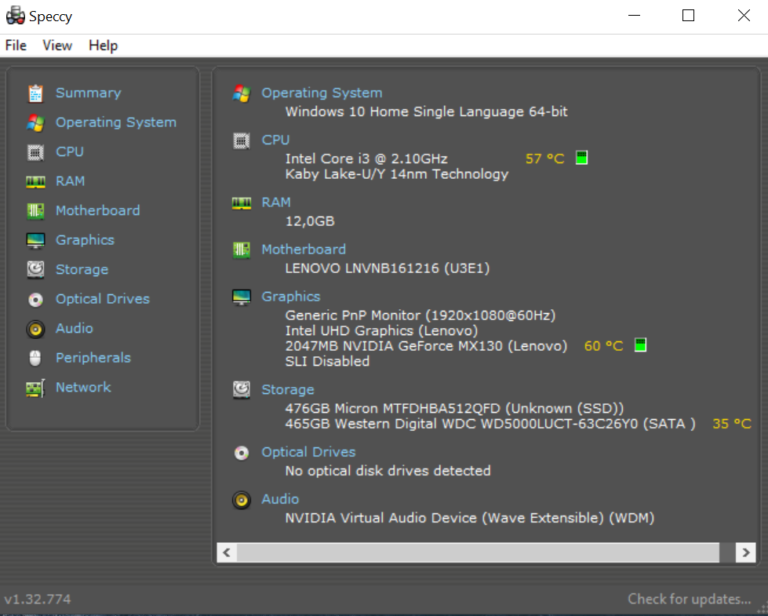This screenshot has height=616, width=768.
Task: Click the Storage heading link in the main panel
Action: tap(288, 389)
